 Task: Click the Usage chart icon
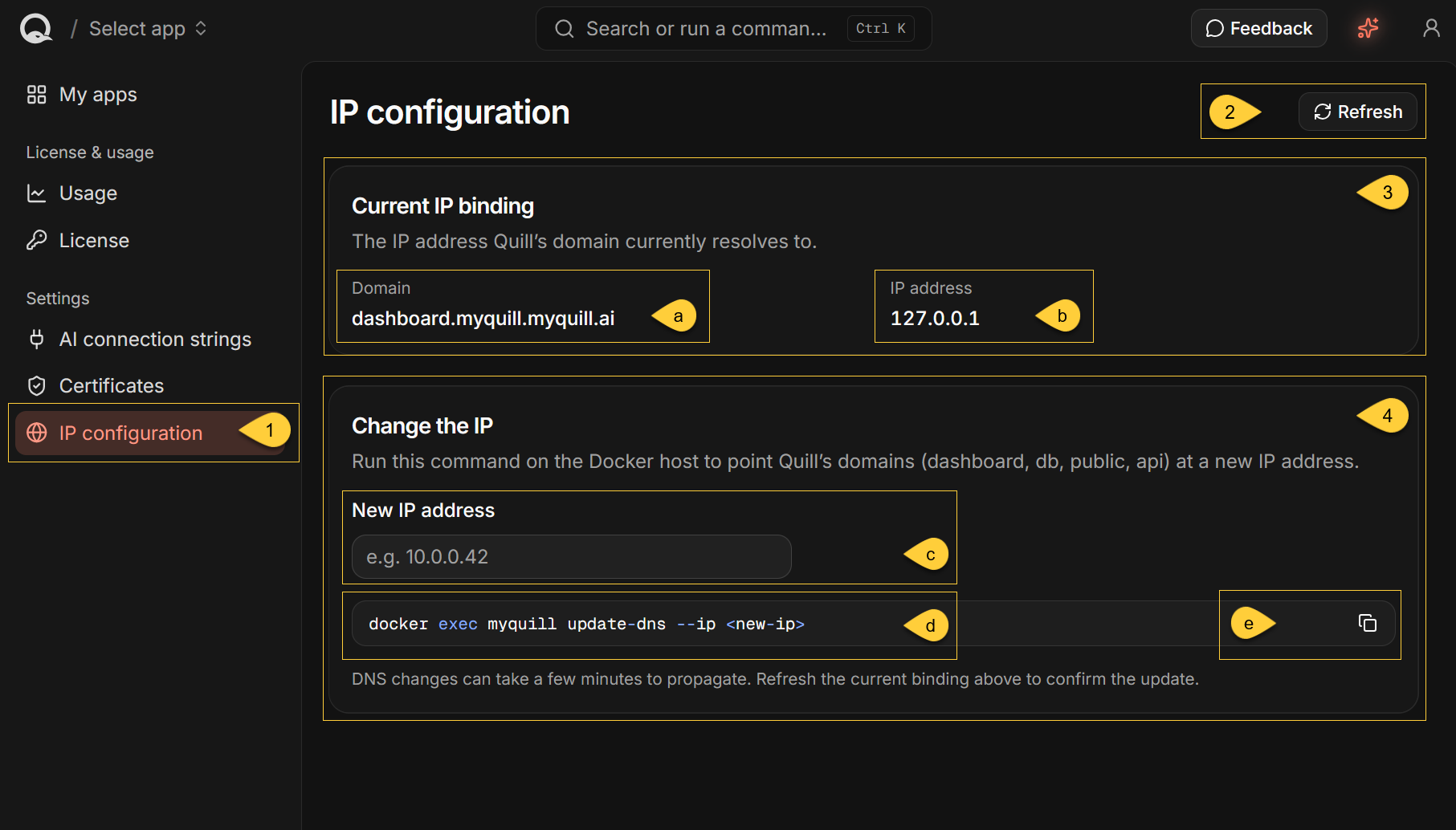(37, 193)
